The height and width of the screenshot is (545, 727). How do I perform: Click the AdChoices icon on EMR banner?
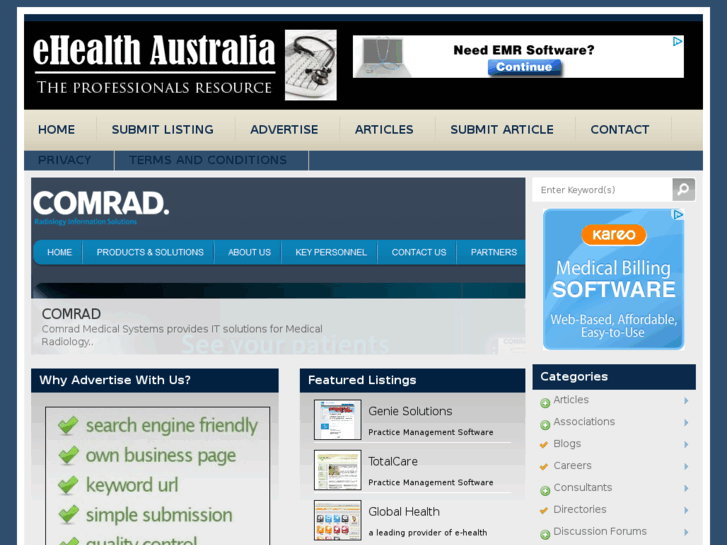[677, 41]
